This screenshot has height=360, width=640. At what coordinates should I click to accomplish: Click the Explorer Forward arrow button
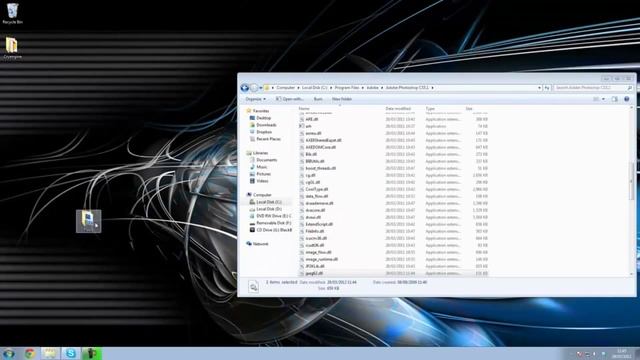(x=254, y=88)
